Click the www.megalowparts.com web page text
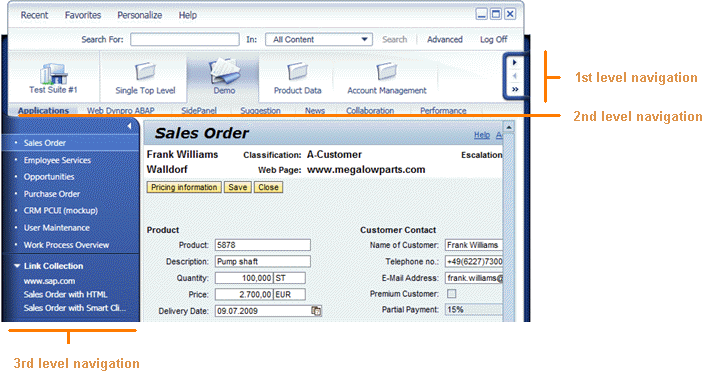The width and height of the screenshot is (709, 377). (366, 170)
